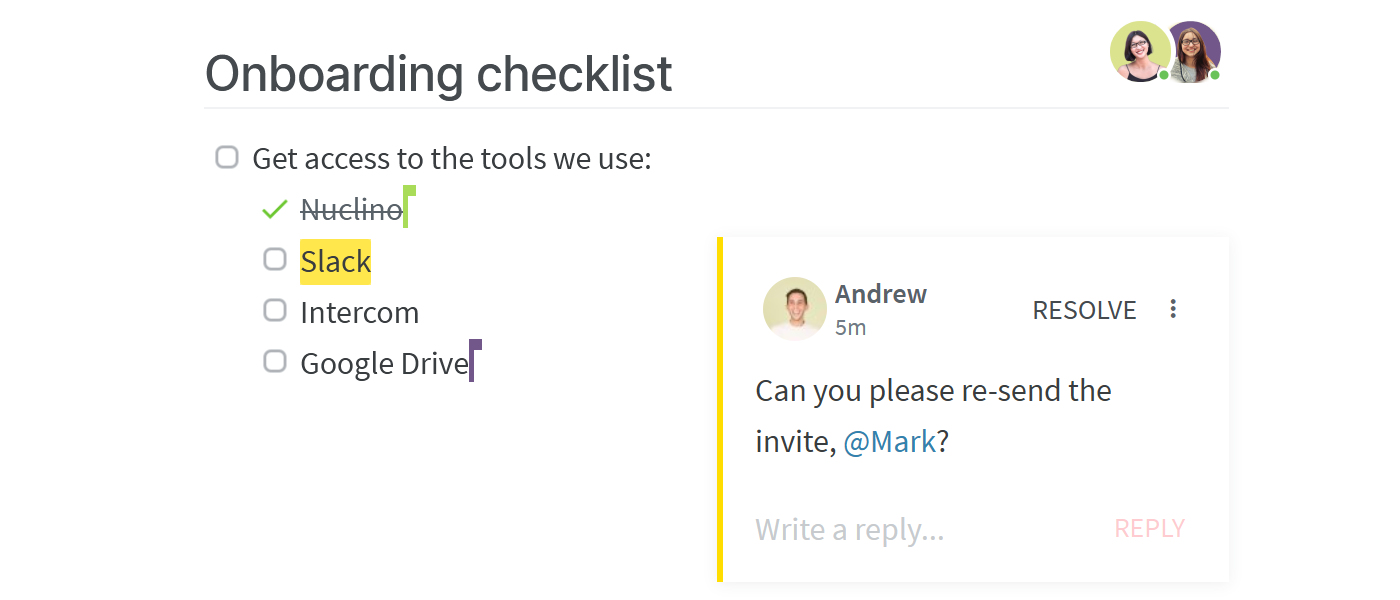Uncheck the green checkmark beside Nuclino
The height and width of the screenshot is (600, 1400).
pos(274,209)
